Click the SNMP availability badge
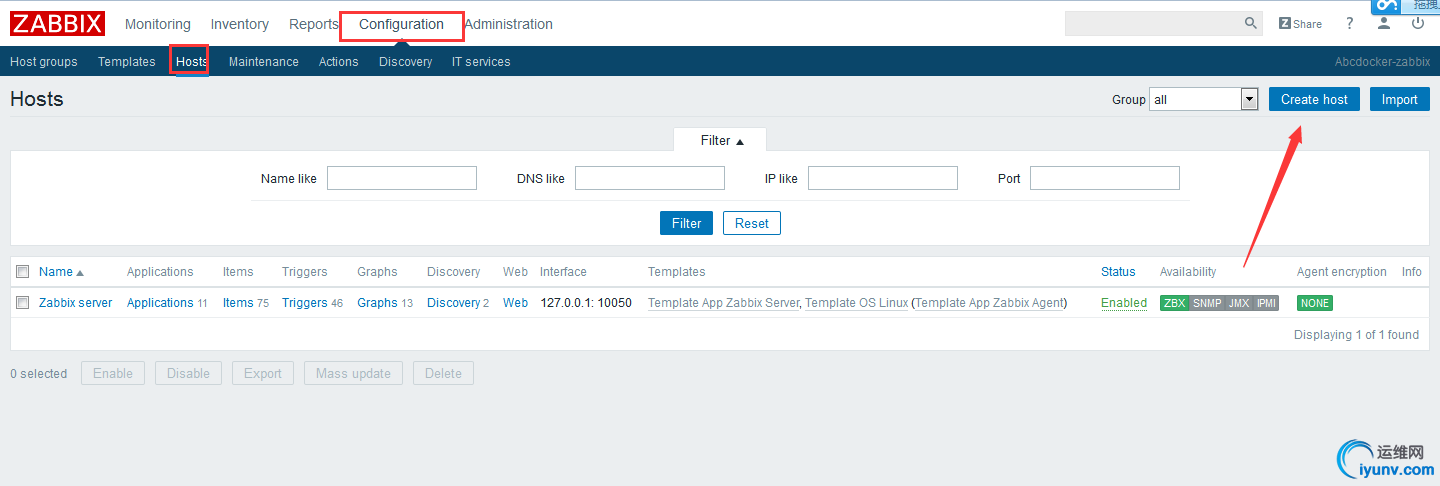Screen dimensions: 1440x486 coord(1207,303)
